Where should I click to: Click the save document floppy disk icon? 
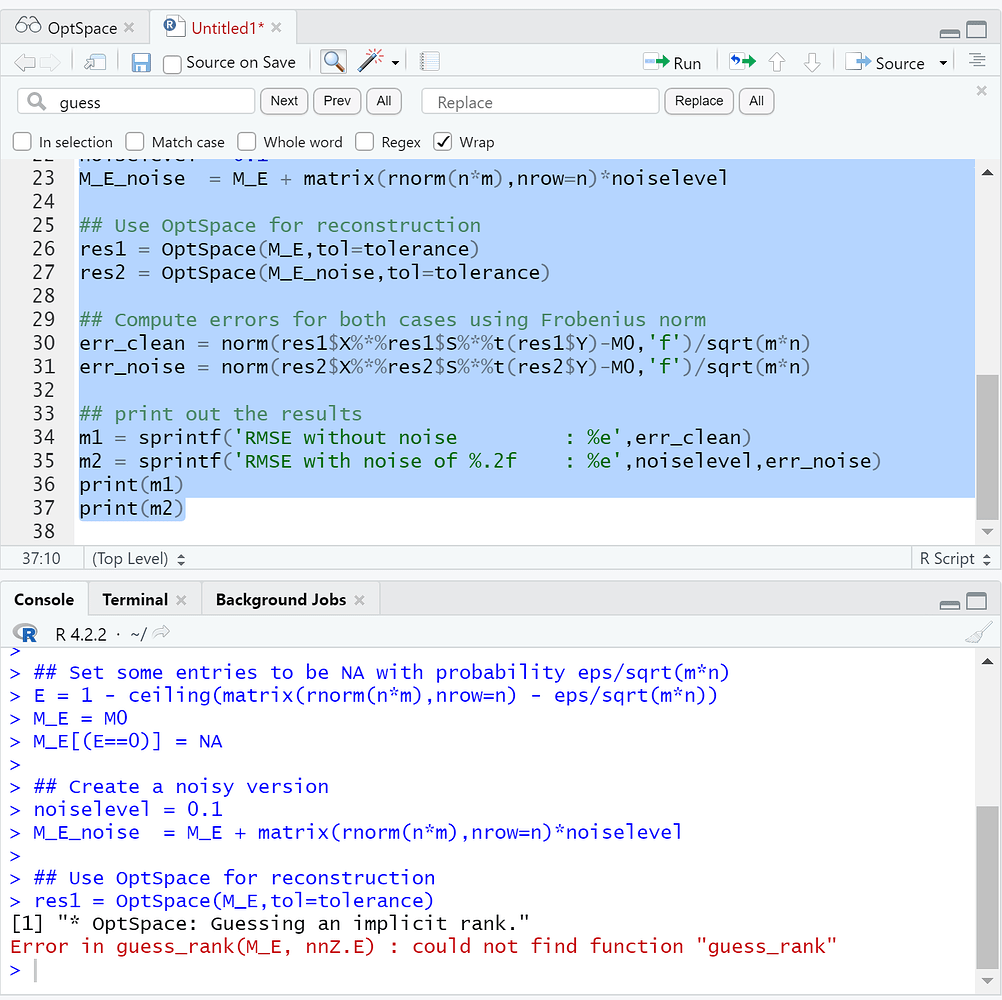click(141, 63)
